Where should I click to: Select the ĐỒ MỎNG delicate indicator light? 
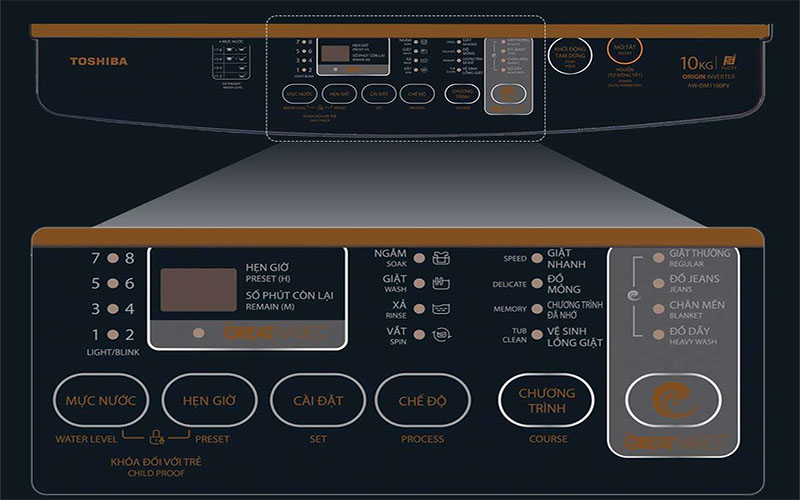[537, 284]
